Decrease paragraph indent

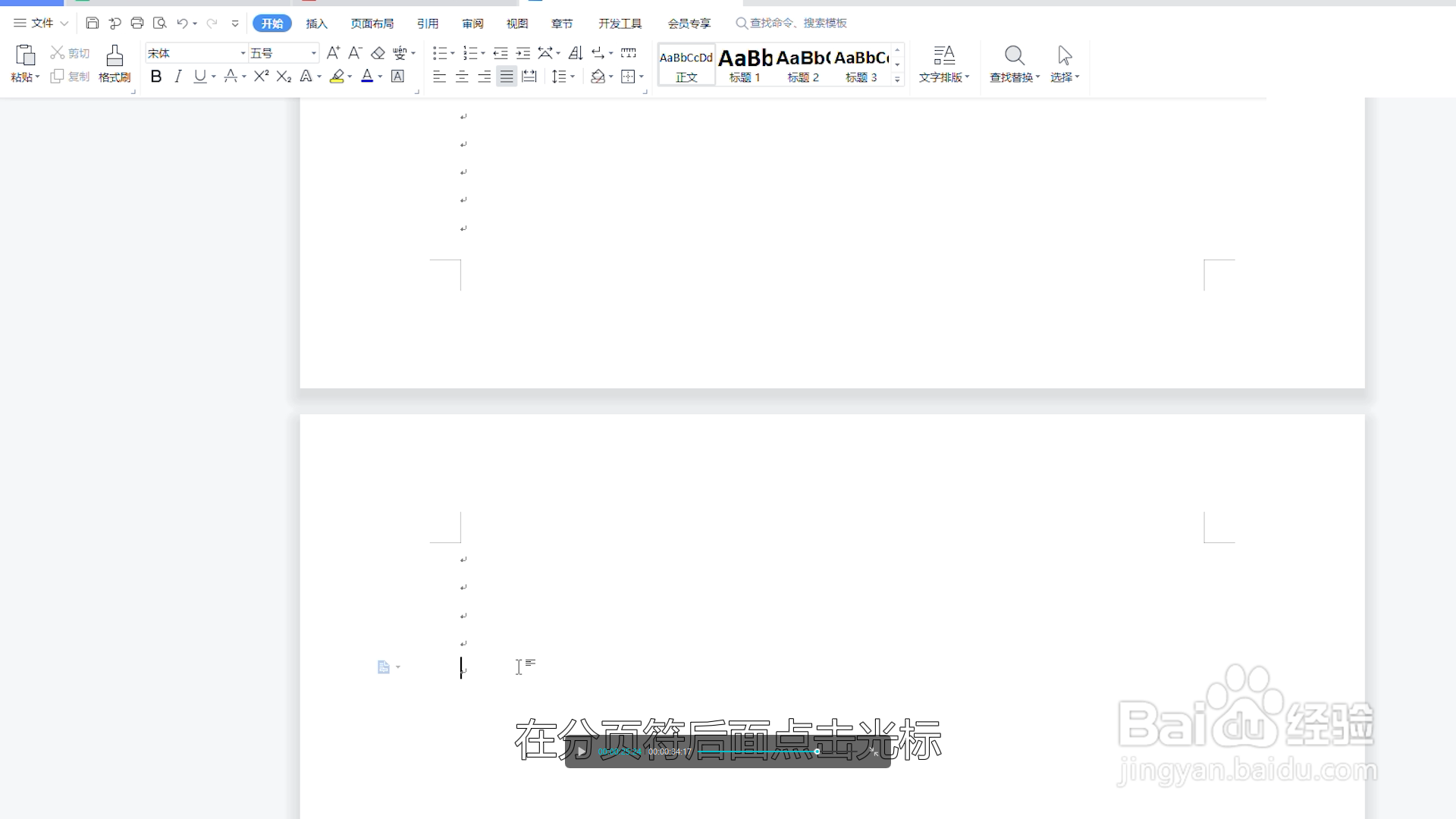coord(500,53)
